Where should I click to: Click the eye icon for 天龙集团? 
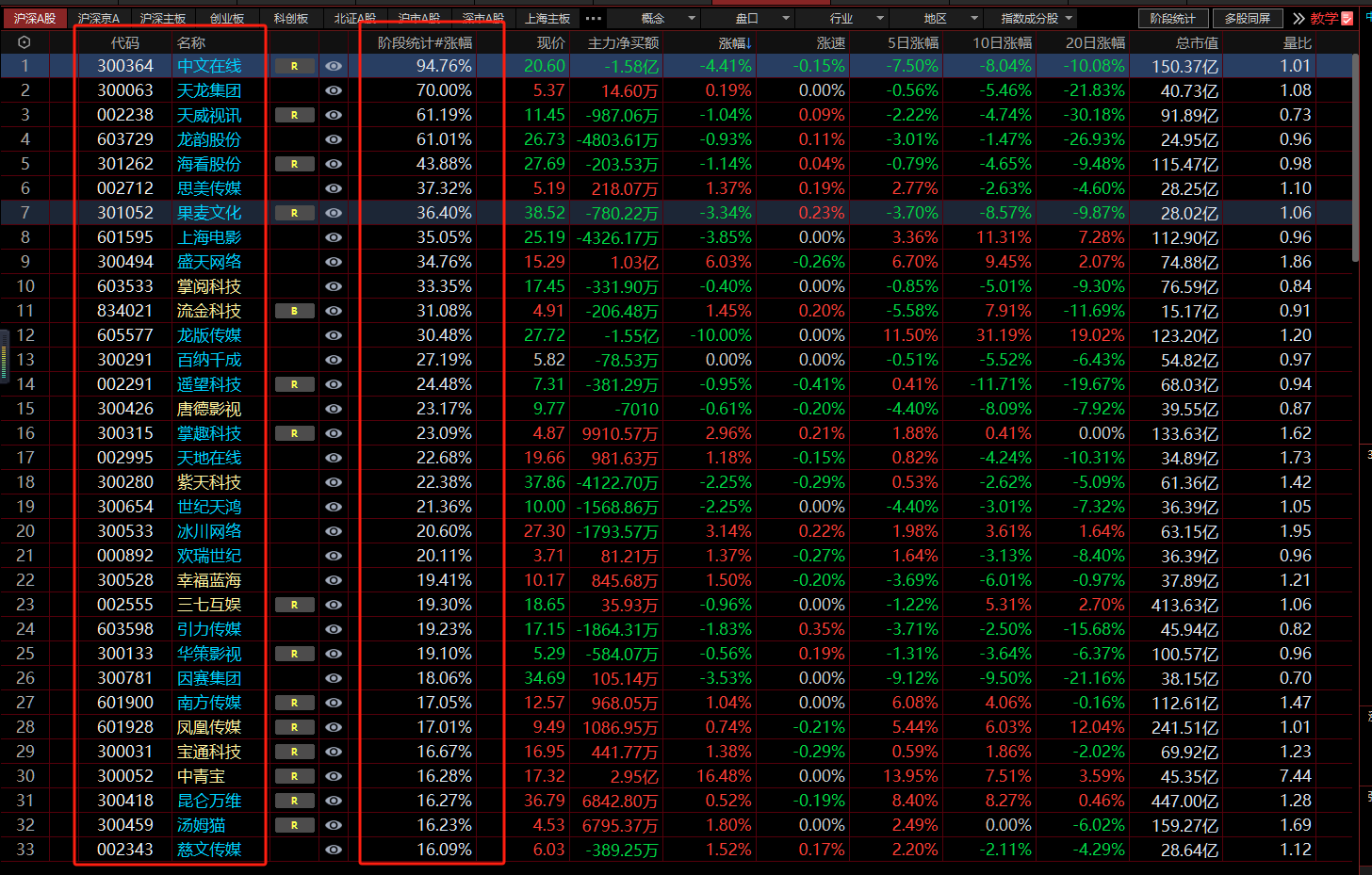[x=334, y=90]
